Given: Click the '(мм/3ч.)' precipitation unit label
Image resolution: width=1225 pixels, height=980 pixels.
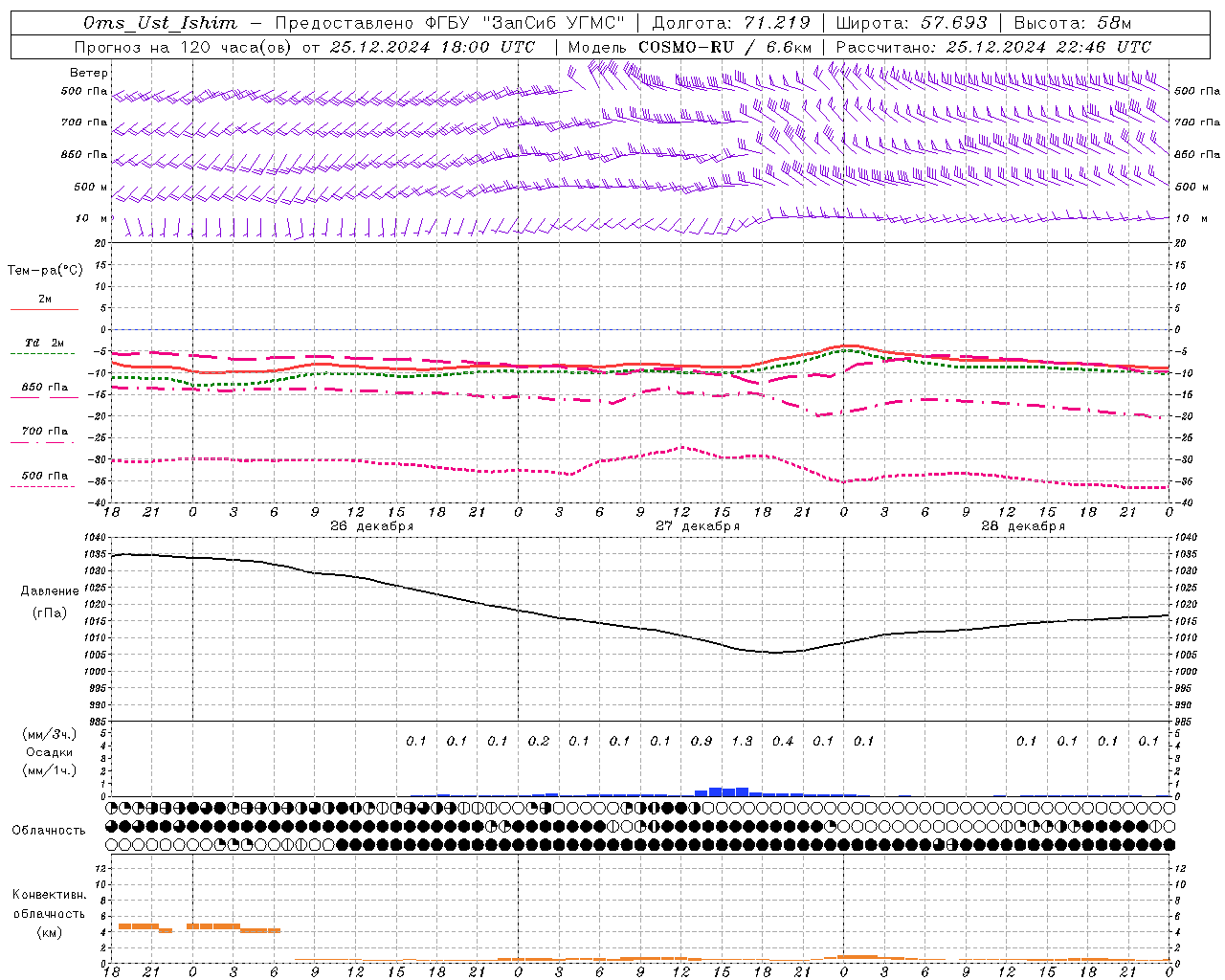Looking at the screenshot, I should (x=50, y=734).
